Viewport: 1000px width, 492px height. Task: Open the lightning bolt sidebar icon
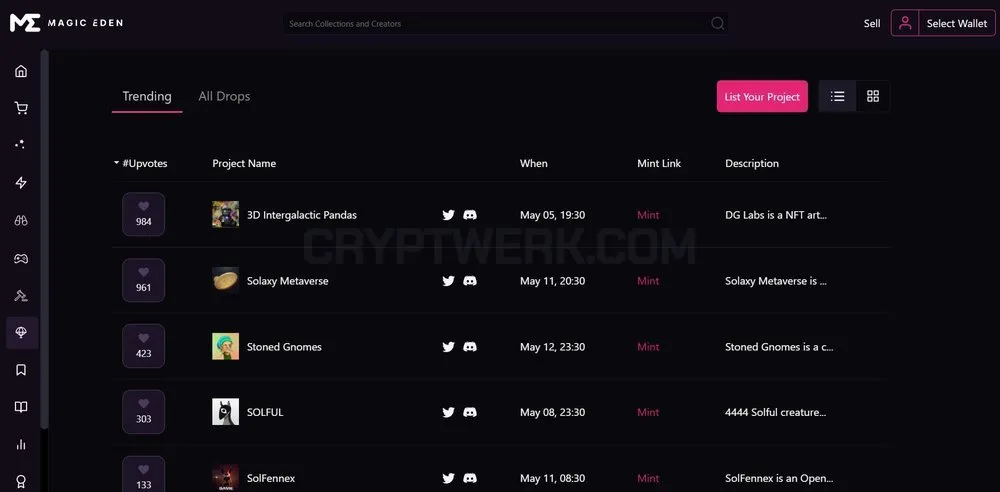21,183
